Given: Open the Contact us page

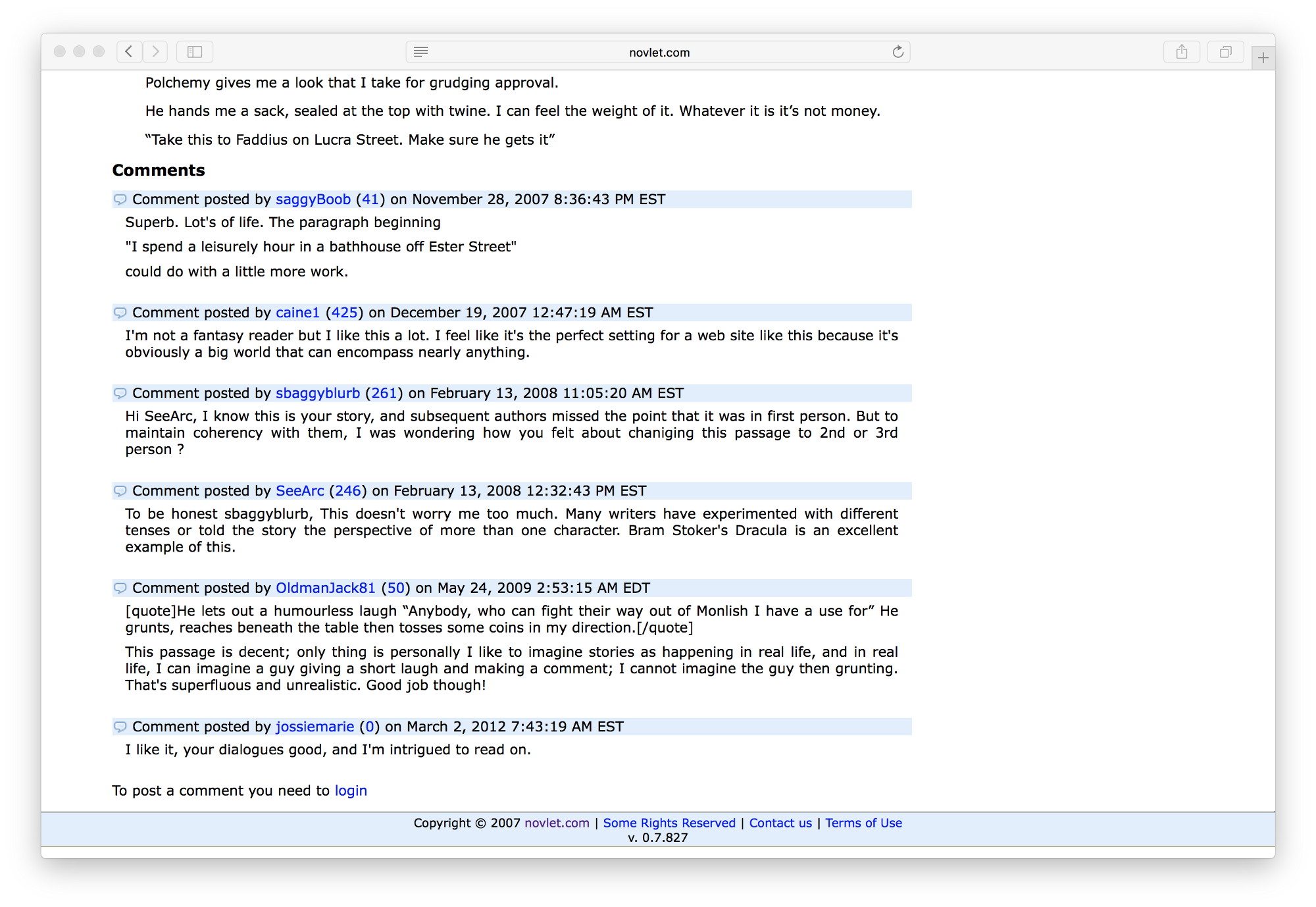Looking at the screenshot, I should [780, 823].
